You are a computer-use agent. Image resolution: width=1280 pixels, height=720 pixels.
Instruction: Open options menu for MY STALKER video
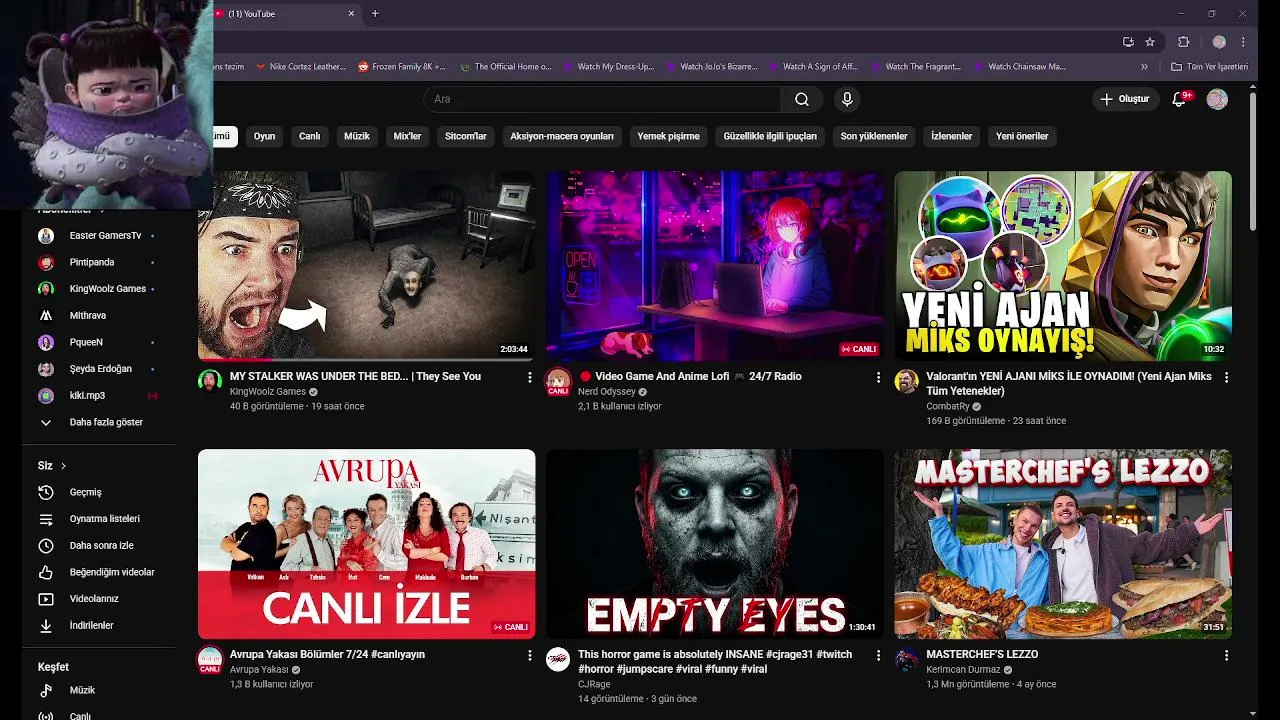530,377
